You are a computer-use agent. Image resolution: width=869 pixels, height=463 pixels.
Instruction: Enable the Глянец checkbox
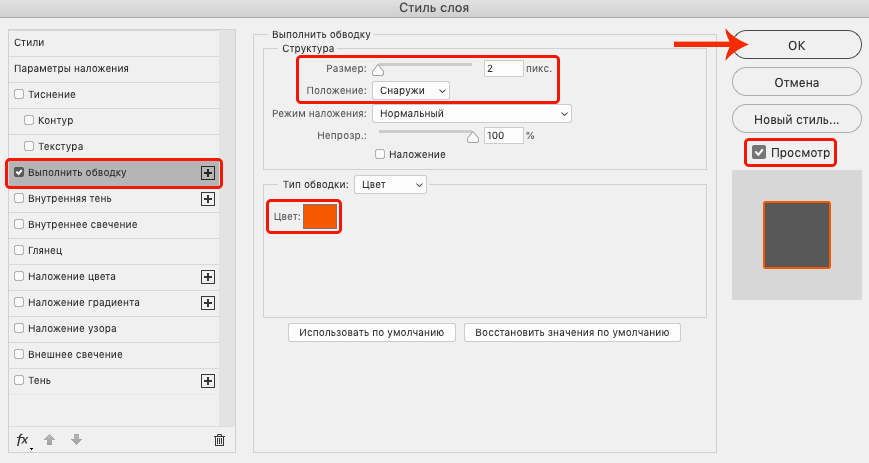19,251
